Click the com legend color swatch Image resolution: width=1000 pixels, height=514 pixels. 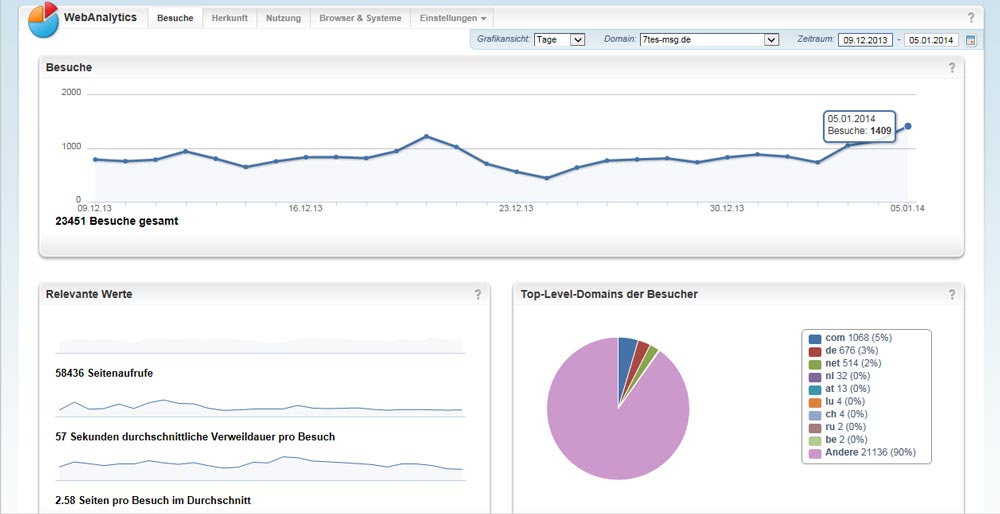coord(815,339)
